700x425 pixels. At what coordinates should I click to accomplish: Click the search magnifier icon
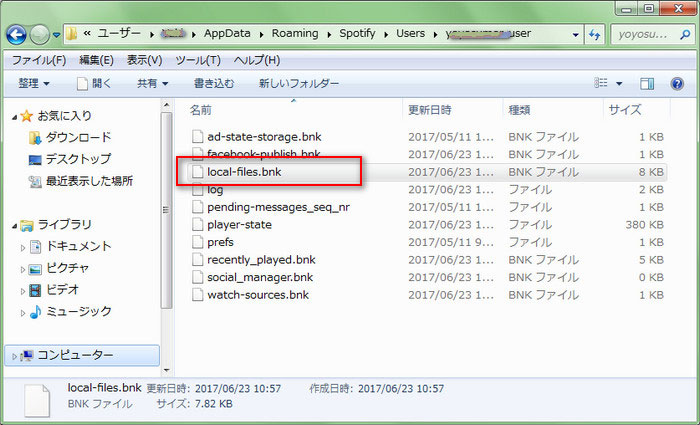(x=684, y=34)
